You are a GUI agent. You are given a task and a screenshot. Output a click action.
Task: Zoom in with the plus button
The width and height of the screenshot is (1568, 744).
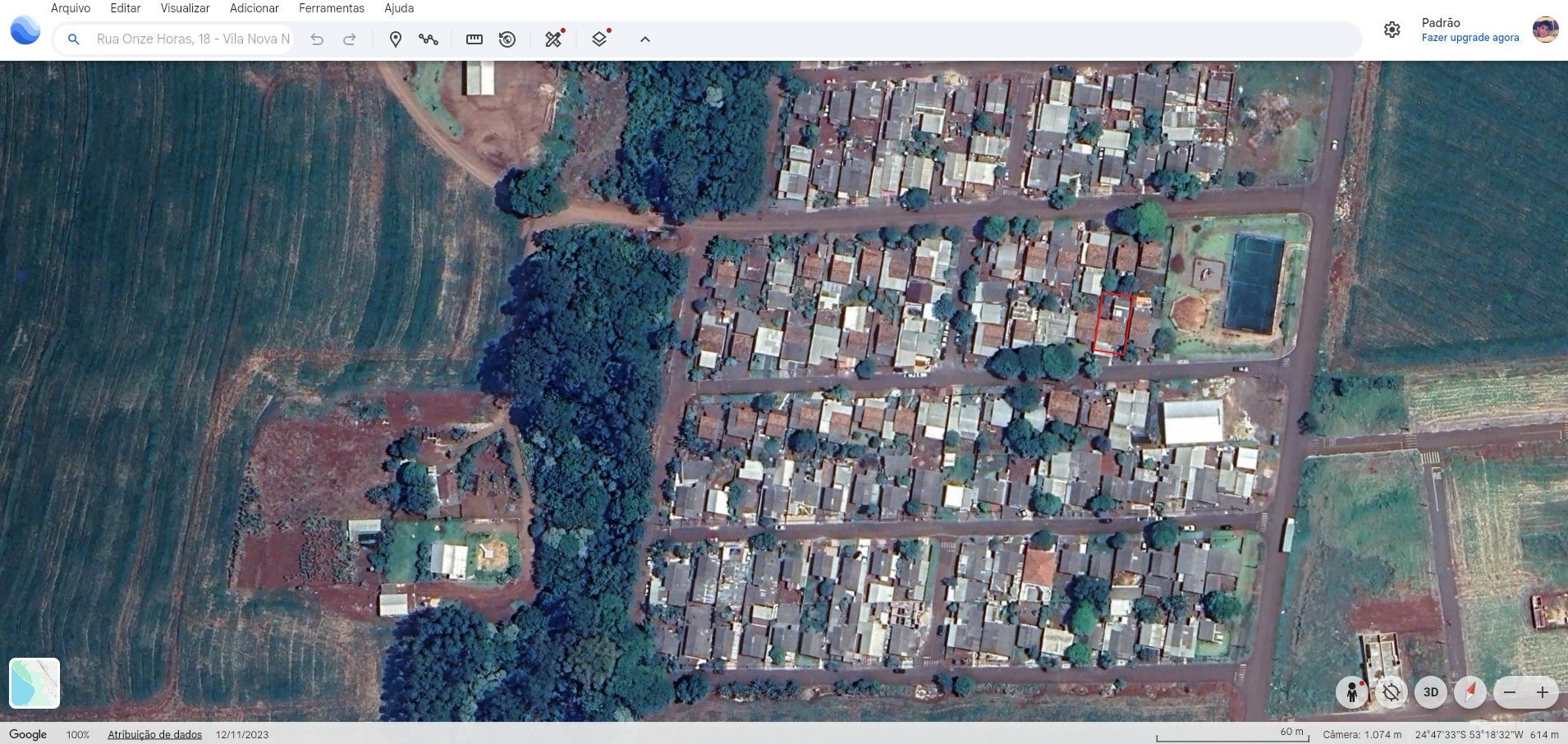point(1543,692)
